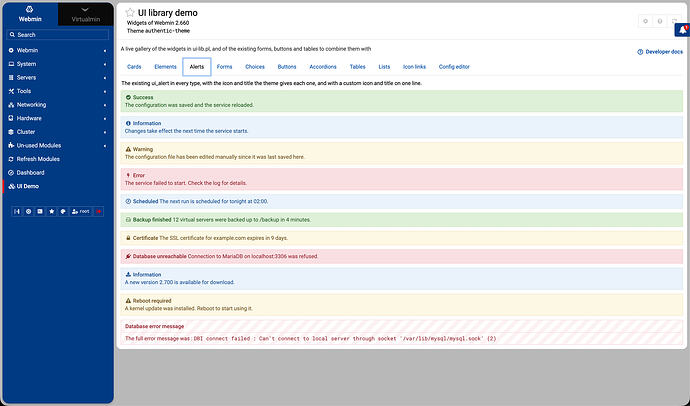This screenshot has height=406, width=690.
Task: Select the Alerts tab
Action: [x=197, y=67]
